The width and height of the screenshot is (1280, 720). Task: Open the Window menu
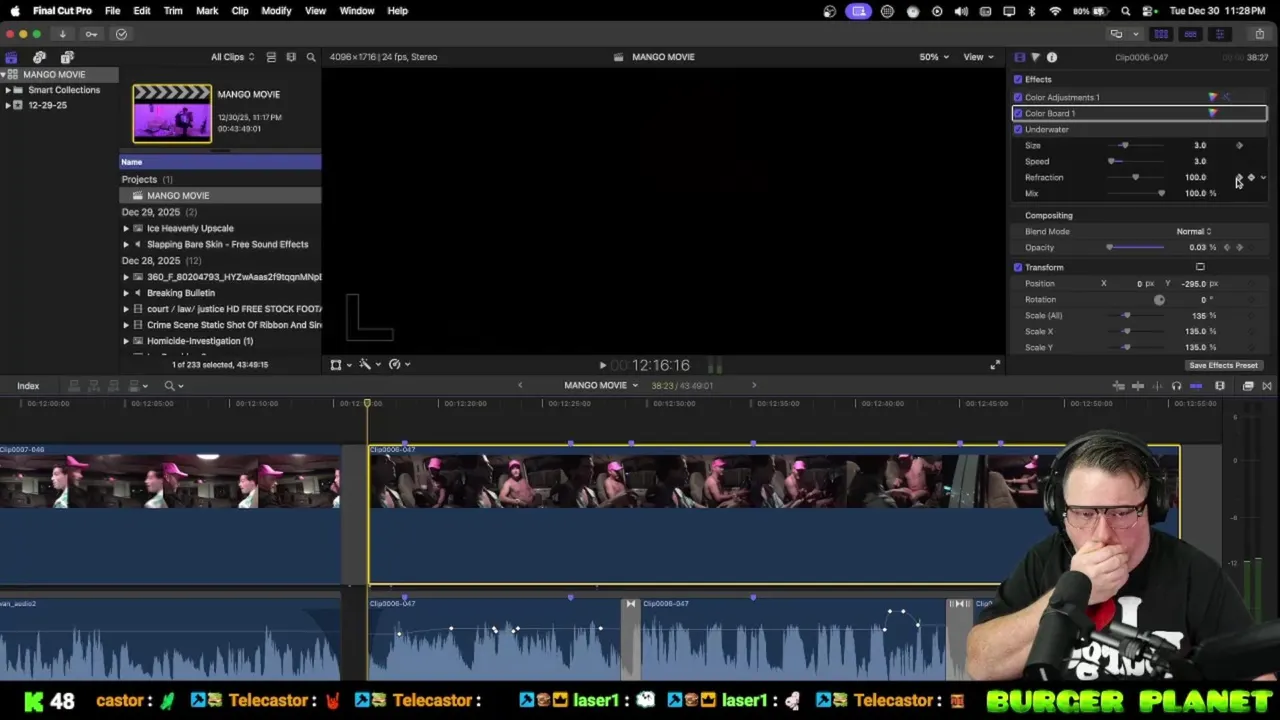(357, 11)
